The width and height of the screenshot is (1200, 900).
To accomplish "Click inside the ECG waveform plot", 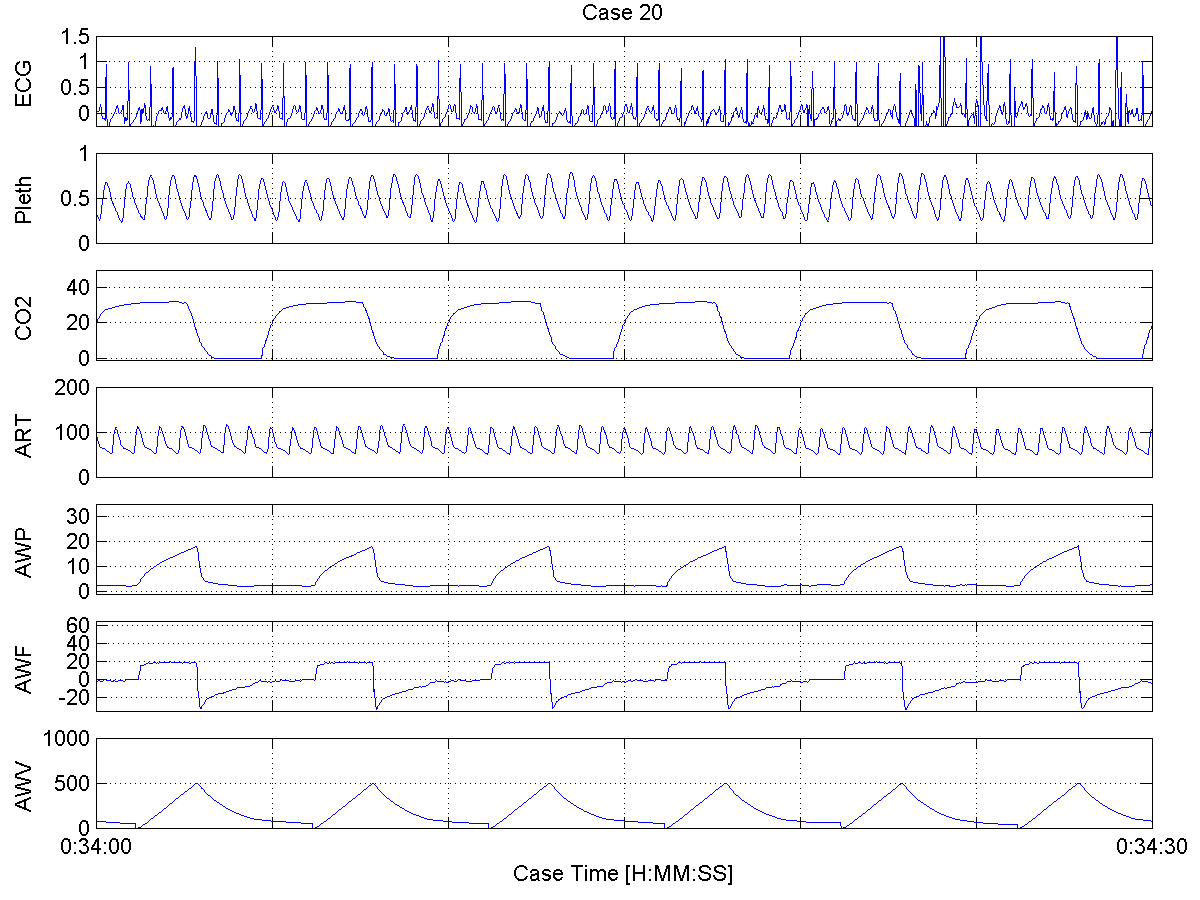I will point(624,81).
